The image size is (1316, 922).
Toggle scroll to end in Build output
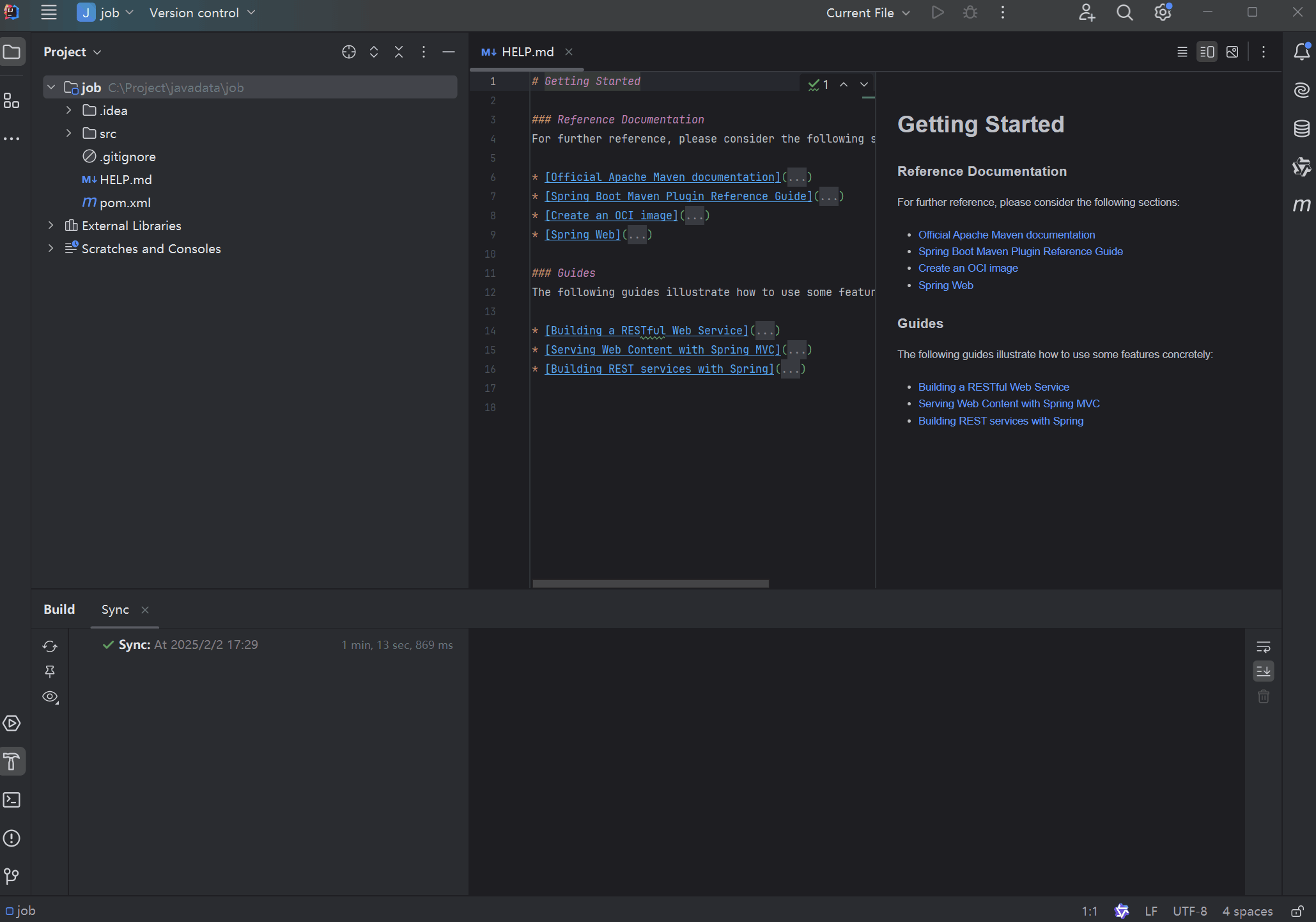[x=1264, y=671]
